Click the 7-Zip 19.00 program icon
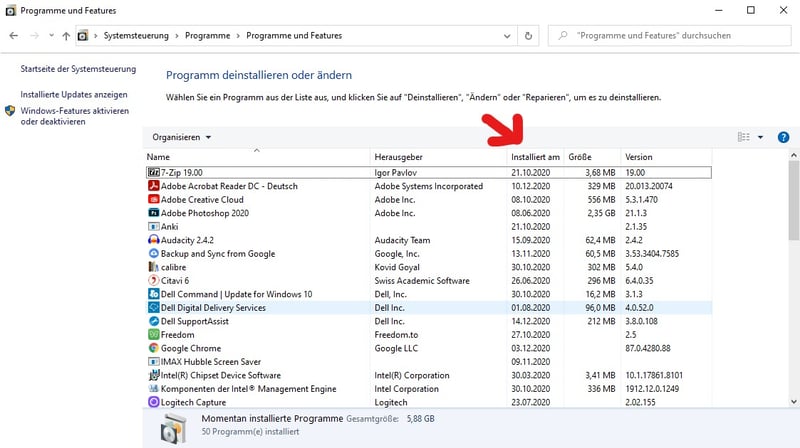800x448 pixels. (x=153, y=172)
